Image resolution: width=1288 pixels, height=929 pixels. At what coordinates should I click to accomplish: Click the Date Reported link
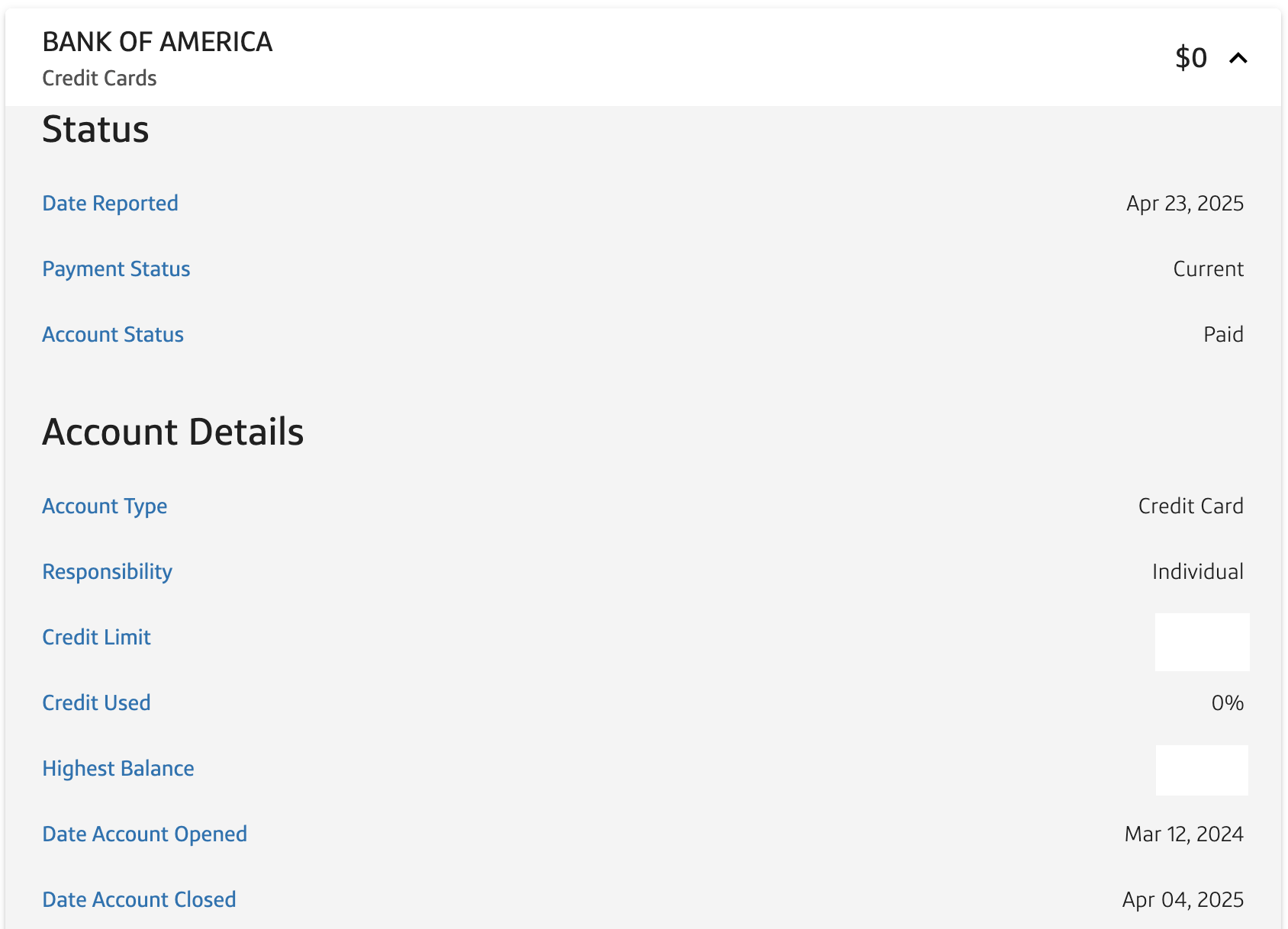[110, 204]
